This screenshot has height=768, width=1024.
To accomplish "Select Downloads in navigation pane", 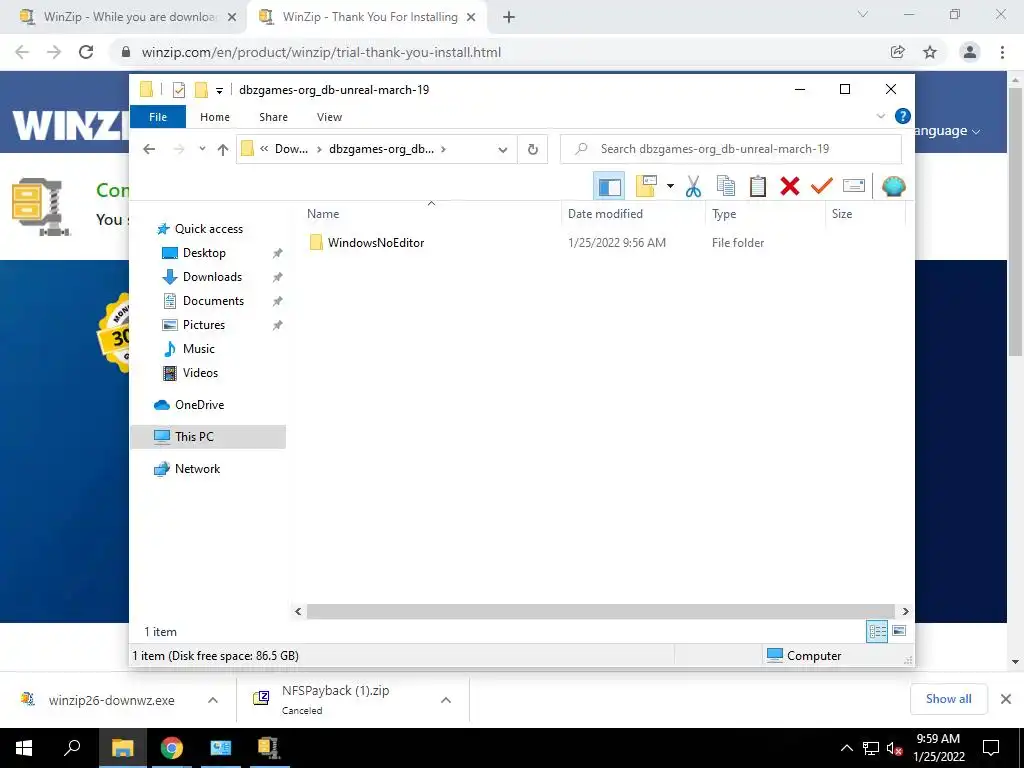I will pos(212,277).
